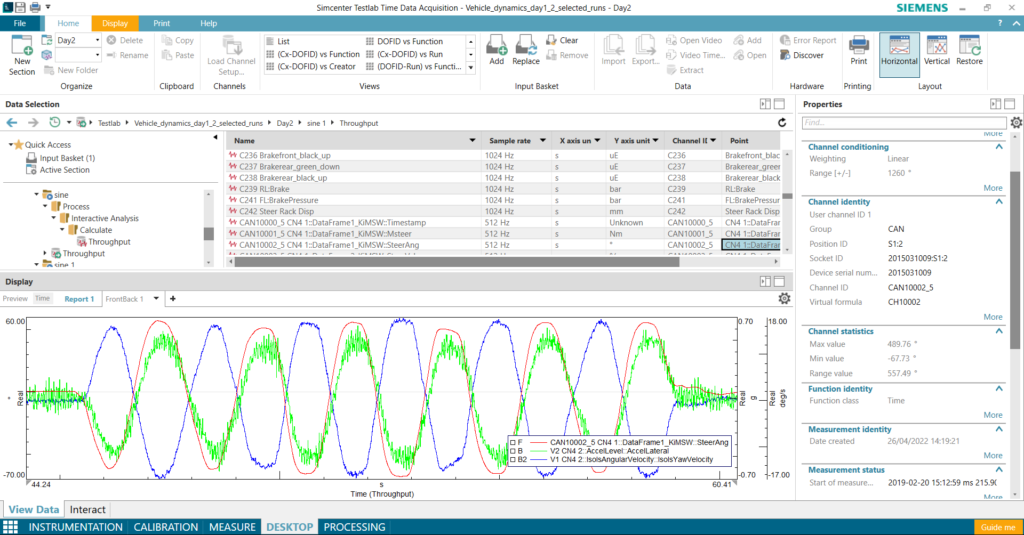Click the MEASURE workflow button

232,527
